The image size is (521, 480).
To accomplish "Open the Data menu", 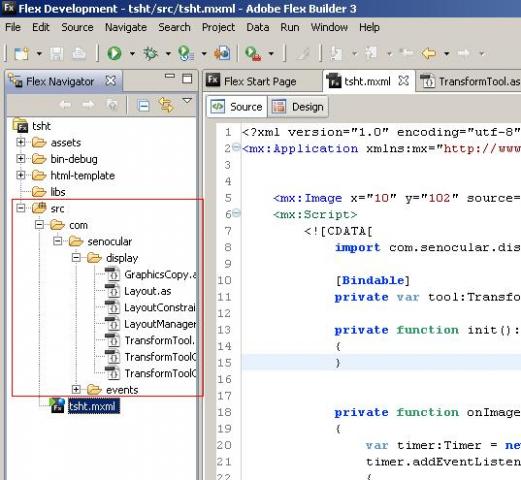I will tap(258, 27).
